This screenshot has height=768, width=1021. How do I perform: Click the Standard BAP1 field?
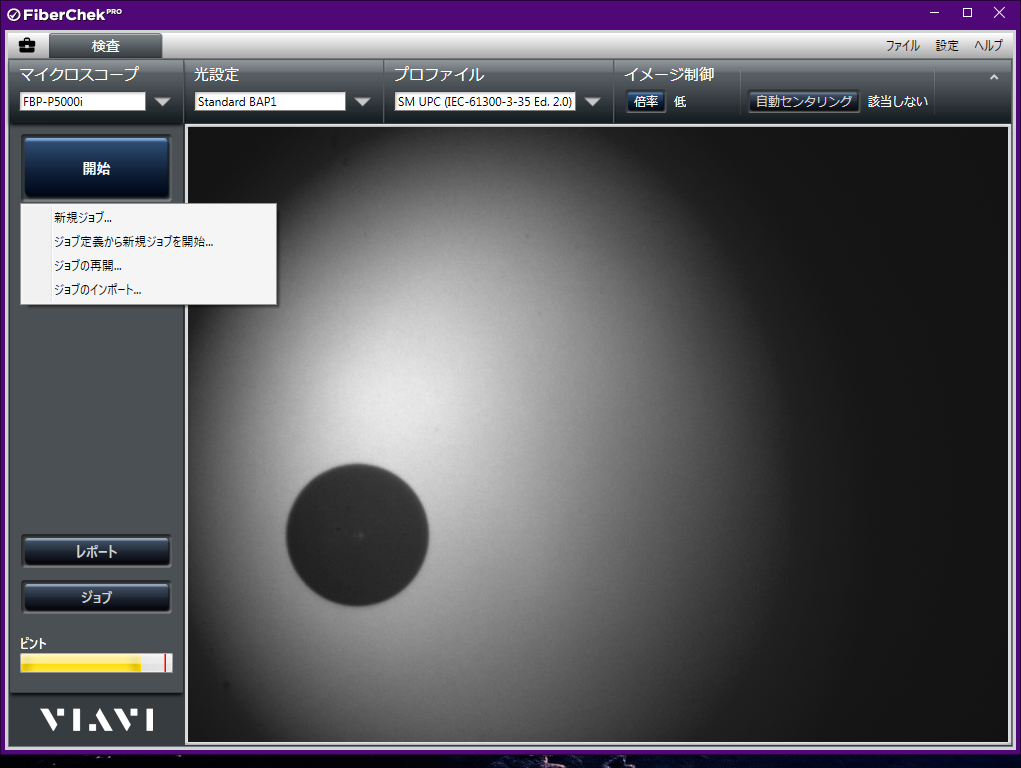[x=270, y=102]
